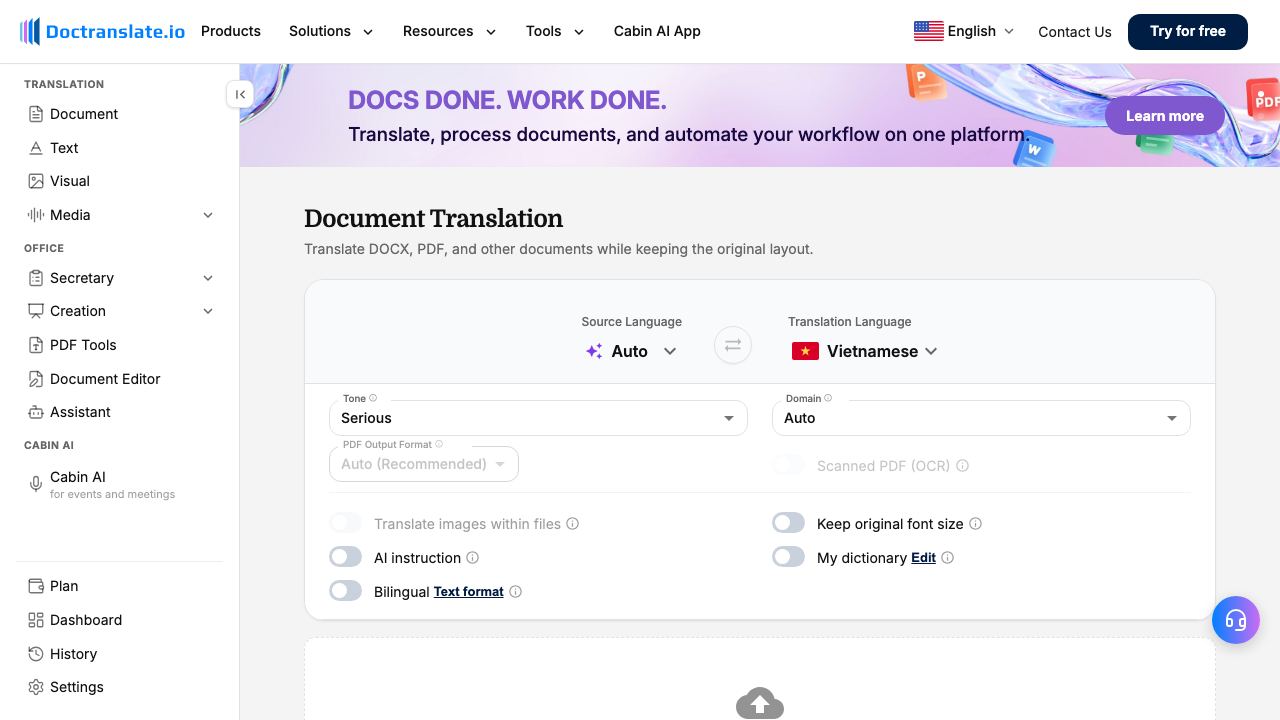The image size is (1280, 720).
Task: Click the Keep original font size info icon
Action: point(976,524)
